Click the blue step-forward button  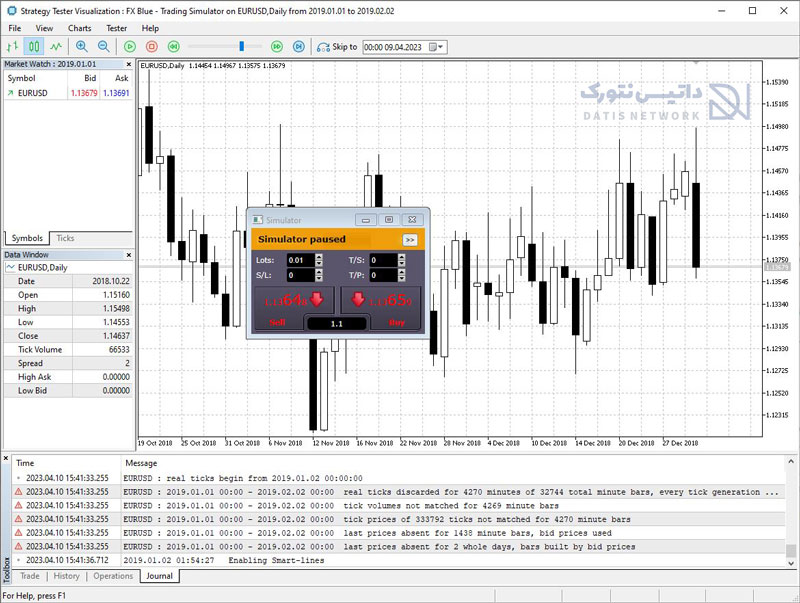(299, 47)
